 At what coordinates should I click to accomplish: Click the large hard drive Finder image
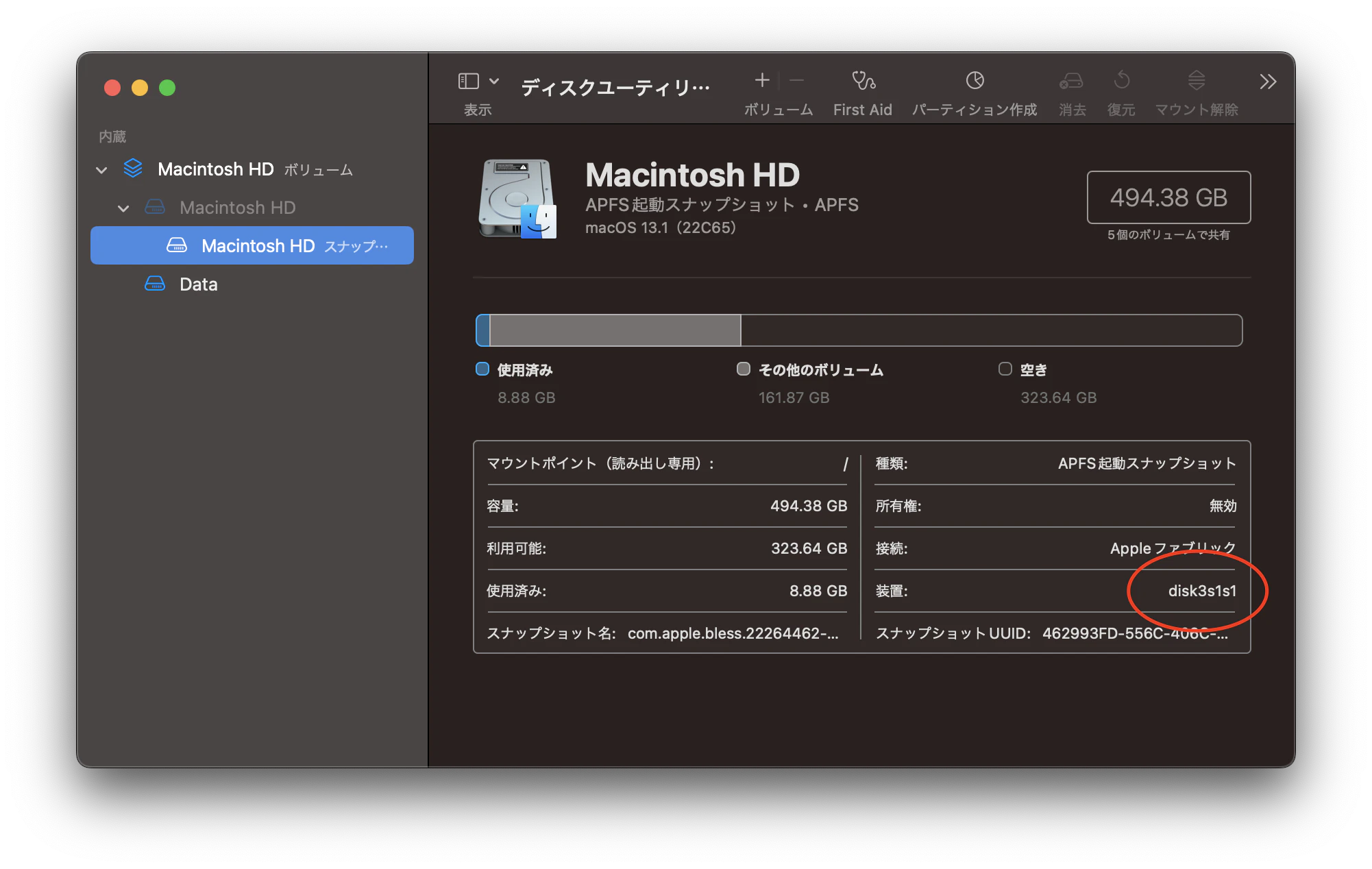(x=517, y=199)
